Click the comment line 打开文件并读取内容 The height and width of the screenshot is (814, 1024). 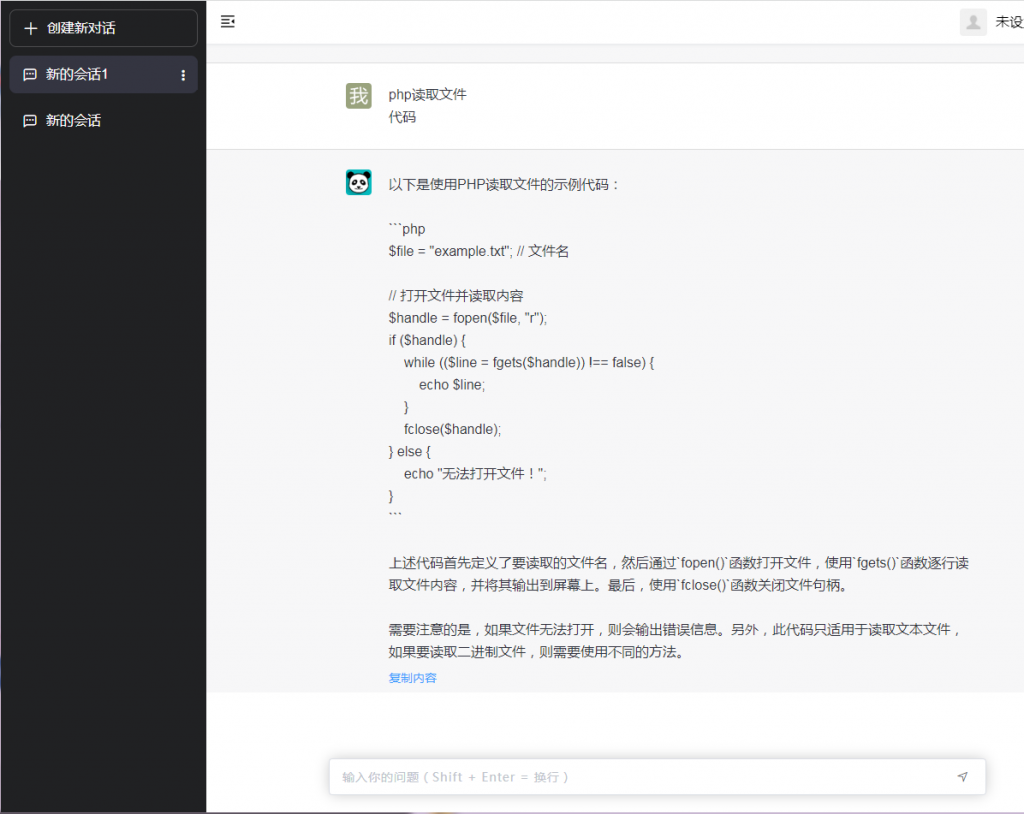pyautogui.click(x=456, y=296)
